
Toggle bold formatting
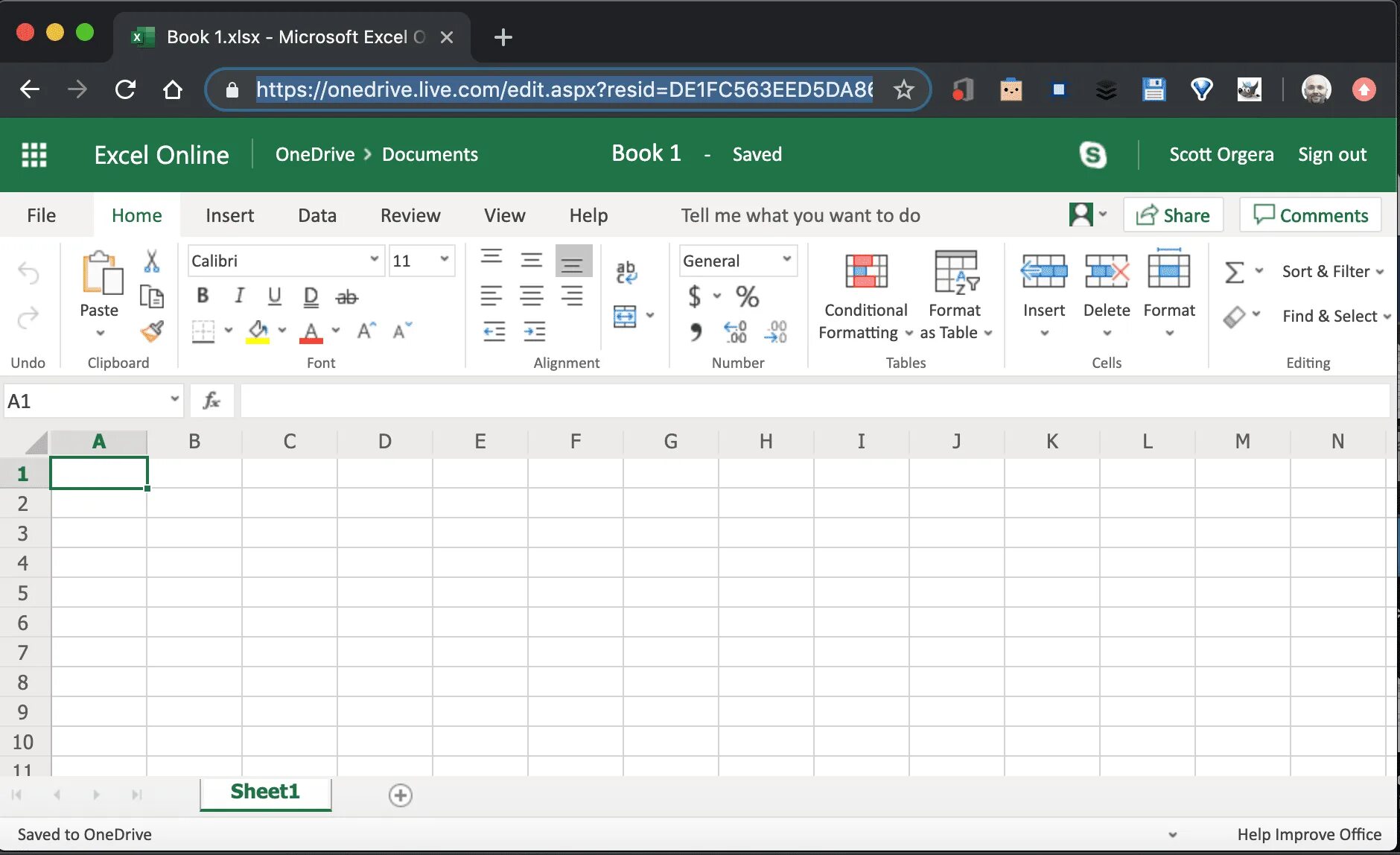203,296
